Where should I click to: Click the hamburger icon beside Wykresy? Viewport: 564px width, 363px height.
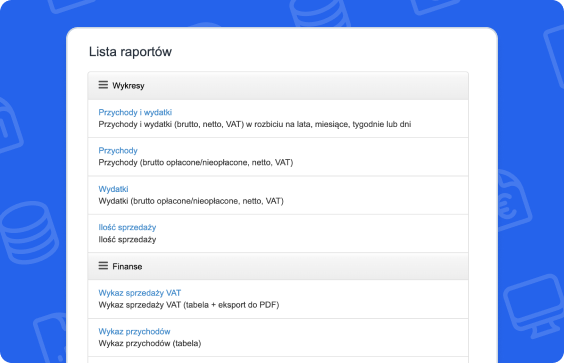pyautogui.click(x=103, y=85)
